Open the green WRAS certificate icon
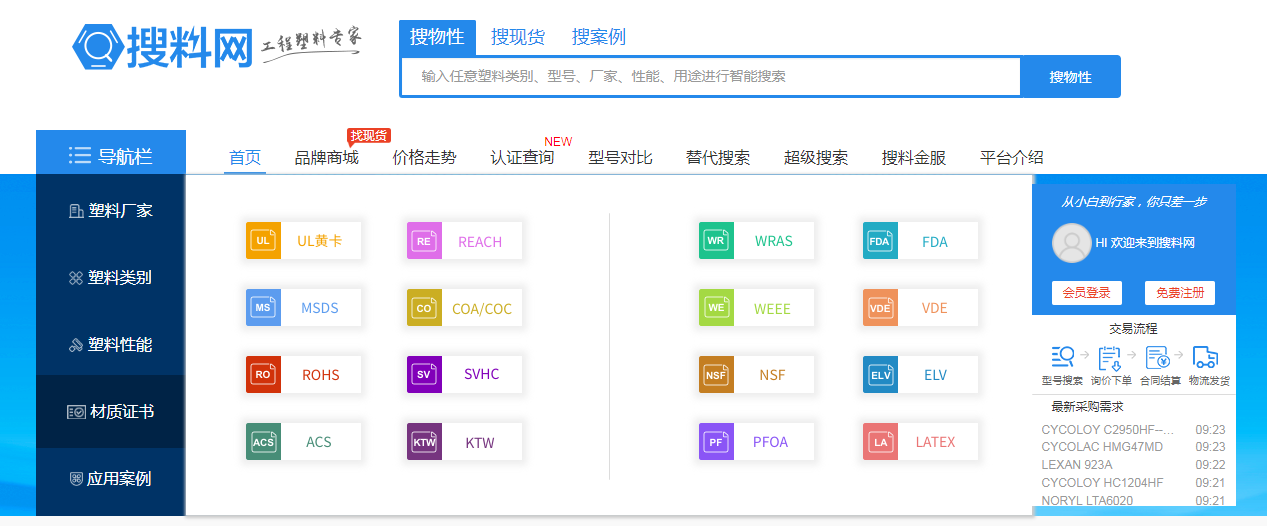 [716, 241]
